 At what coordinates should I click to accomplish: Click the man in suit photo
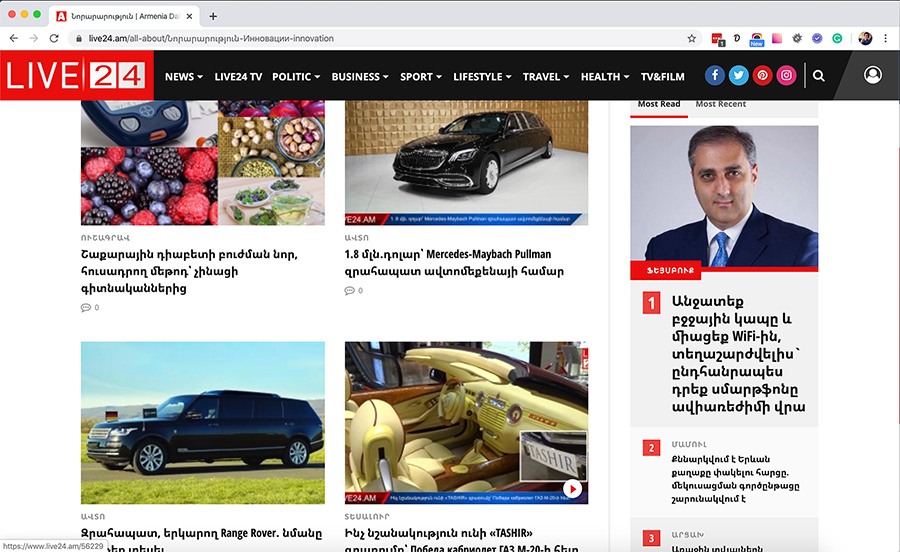click(724, 196)
